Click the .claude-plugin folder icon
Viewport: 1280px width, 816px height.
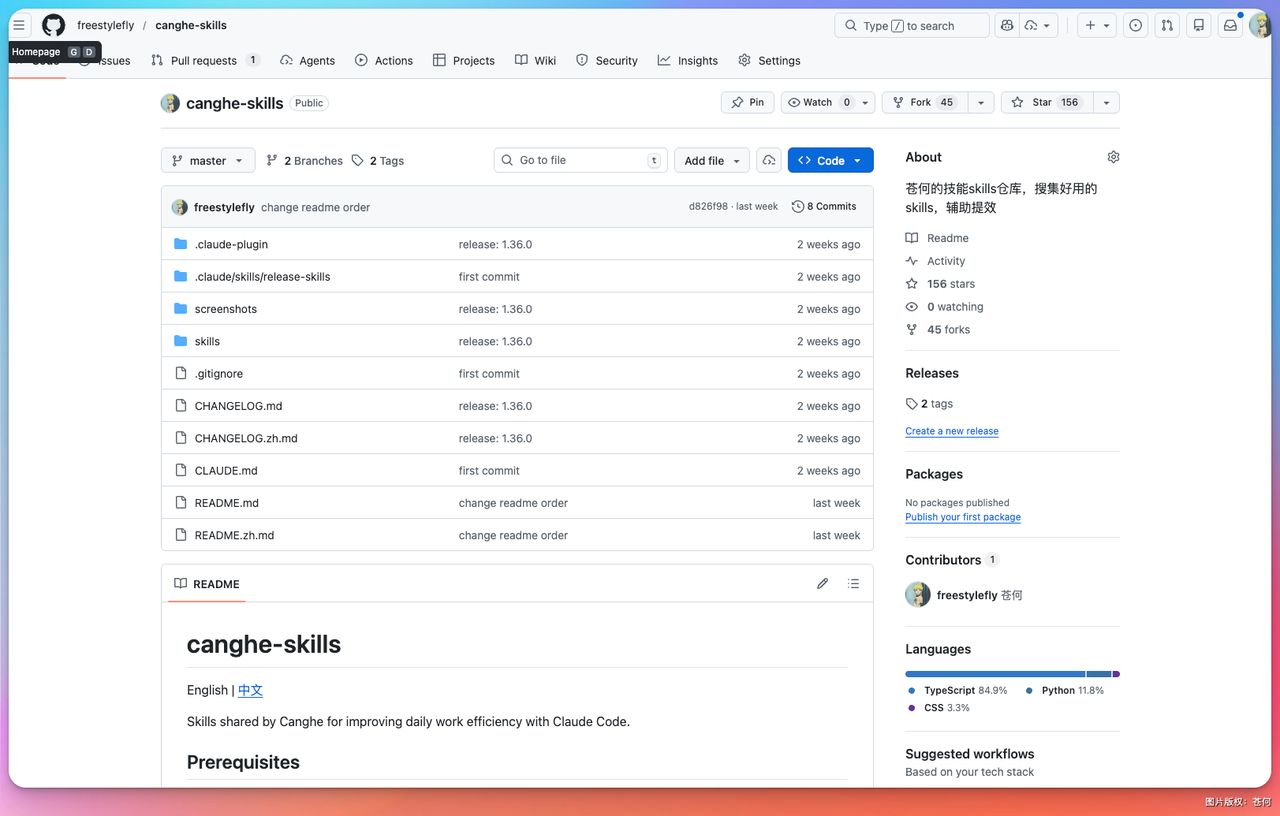[181, 244]
